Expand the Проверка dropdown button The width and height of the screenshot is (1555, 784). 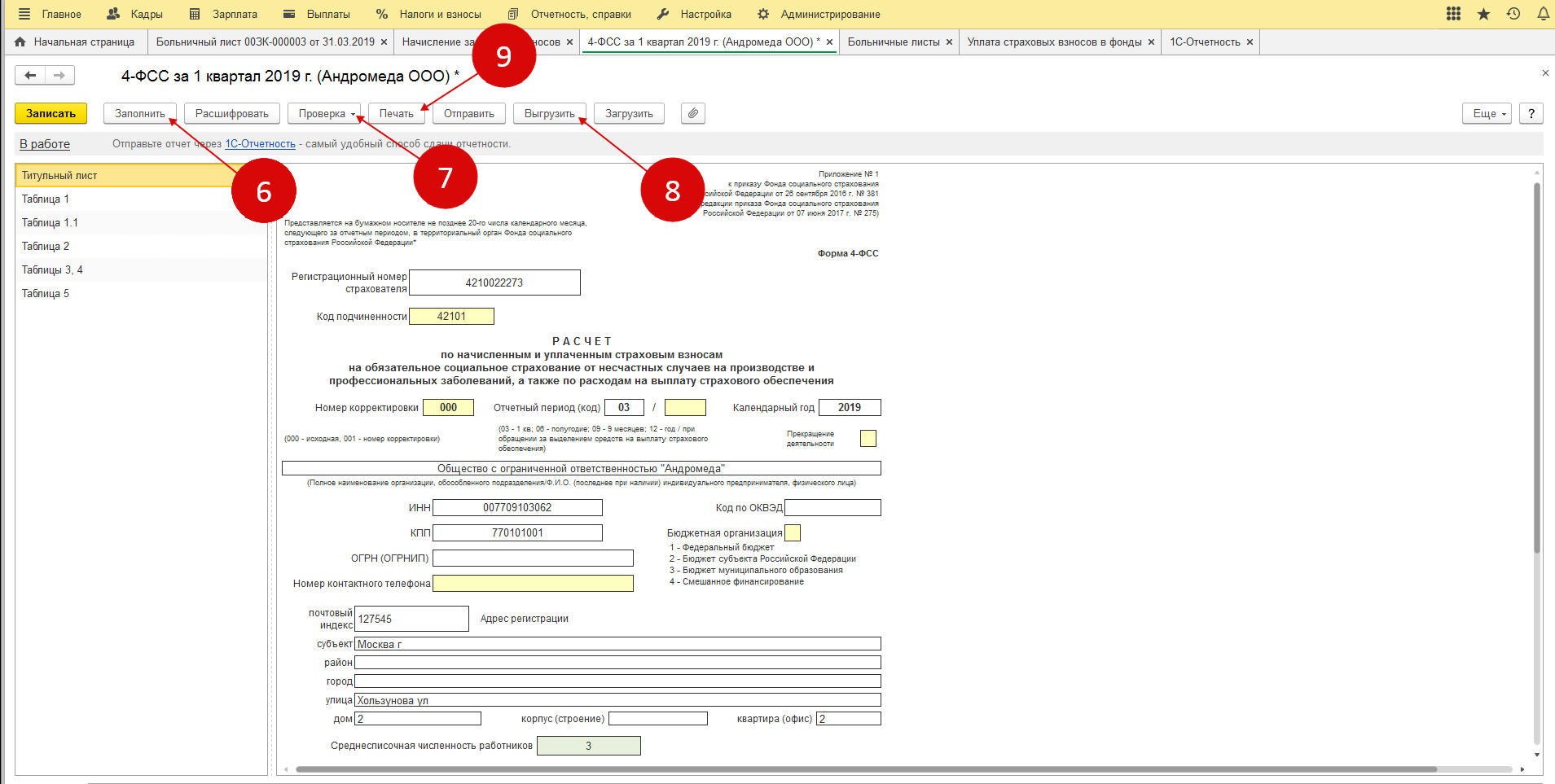tap(323, 113)
